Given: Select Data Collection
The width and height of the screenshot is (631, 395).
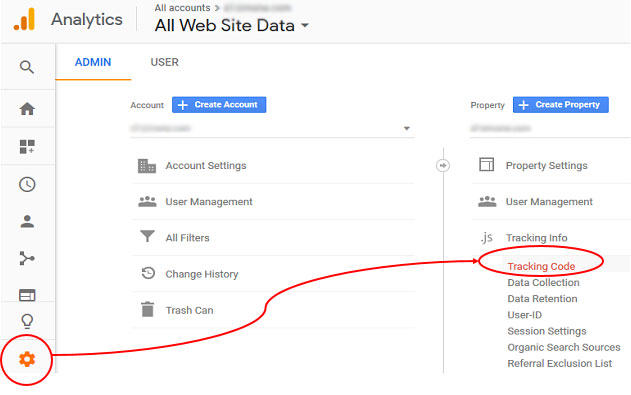Looking at the screenshot, I should click(x=543, y=282).
